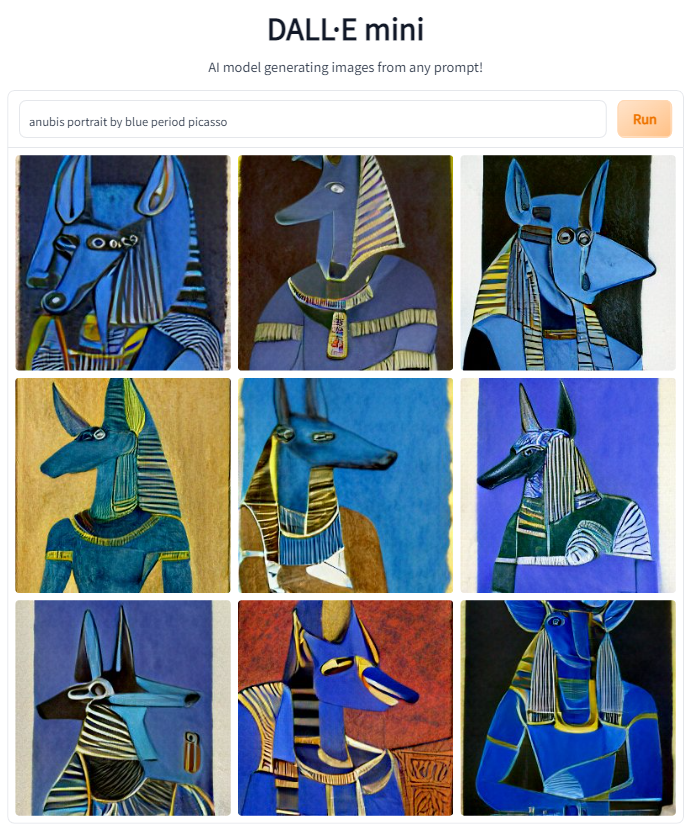Select the top-left Anubis image with striped beard
The width and height of the screenshot is (692, 831).
click(123, 262)
